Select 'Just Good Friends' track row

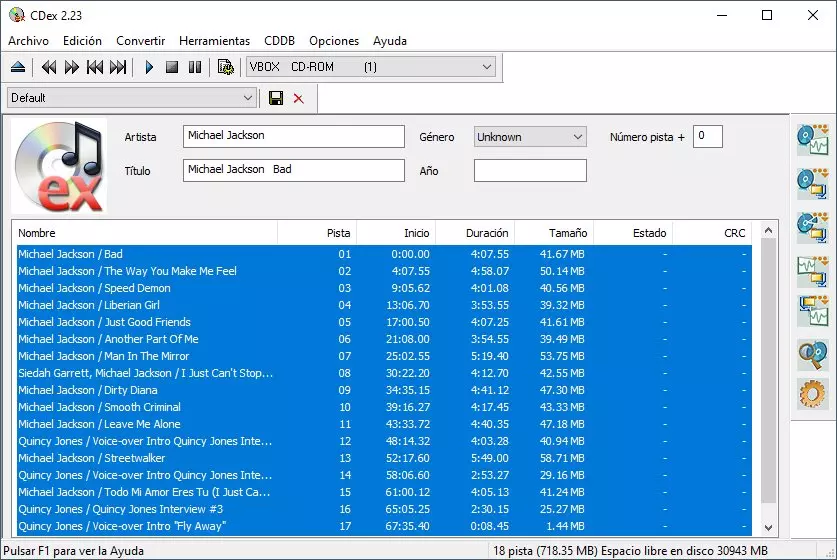click(384, 322)
